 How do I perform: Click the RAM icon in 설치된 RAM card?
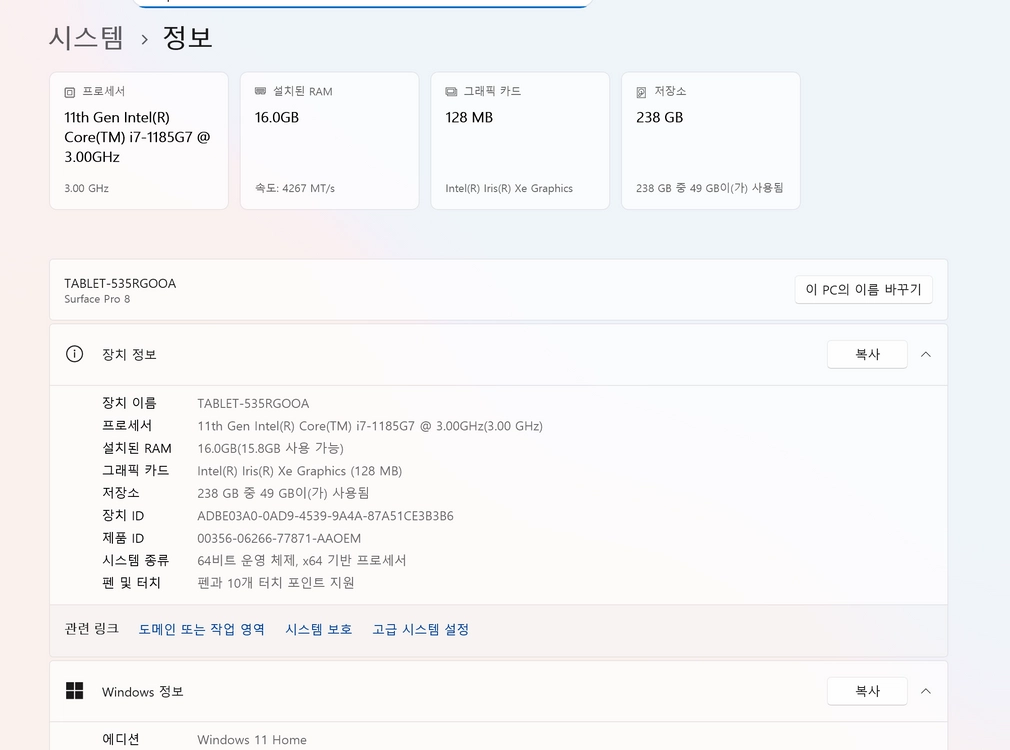(260, 91)
